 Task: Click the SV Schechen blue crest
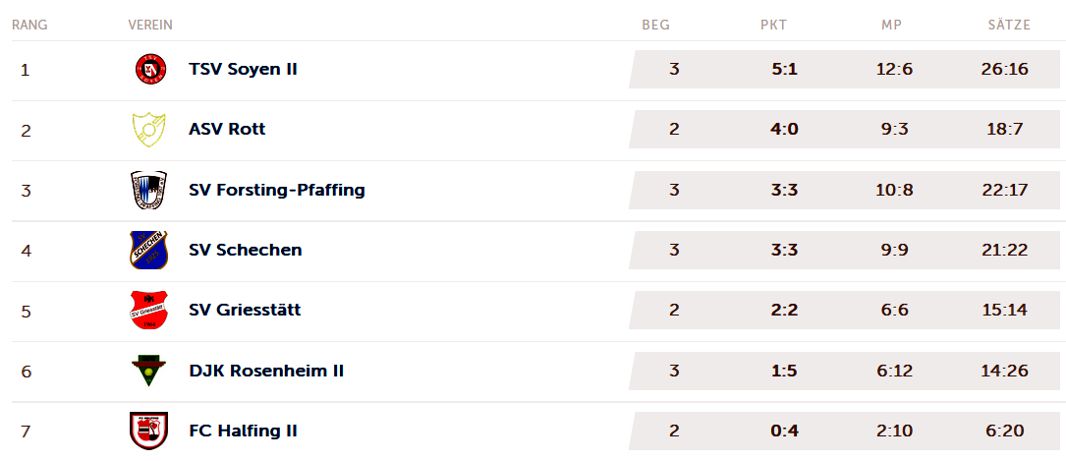tap(148, 250)
